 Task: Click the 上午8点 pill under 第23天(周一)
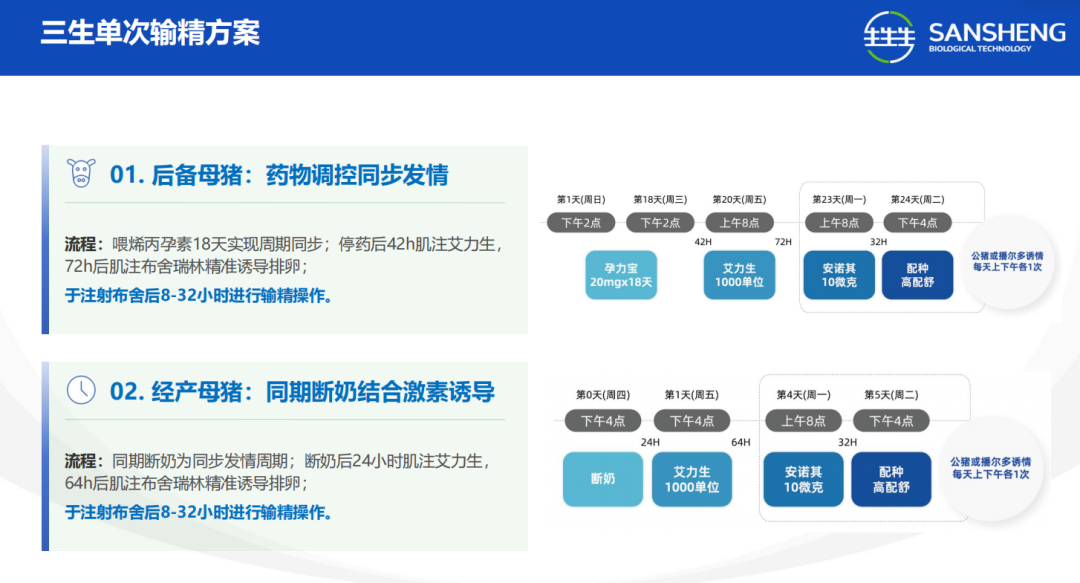839,223
